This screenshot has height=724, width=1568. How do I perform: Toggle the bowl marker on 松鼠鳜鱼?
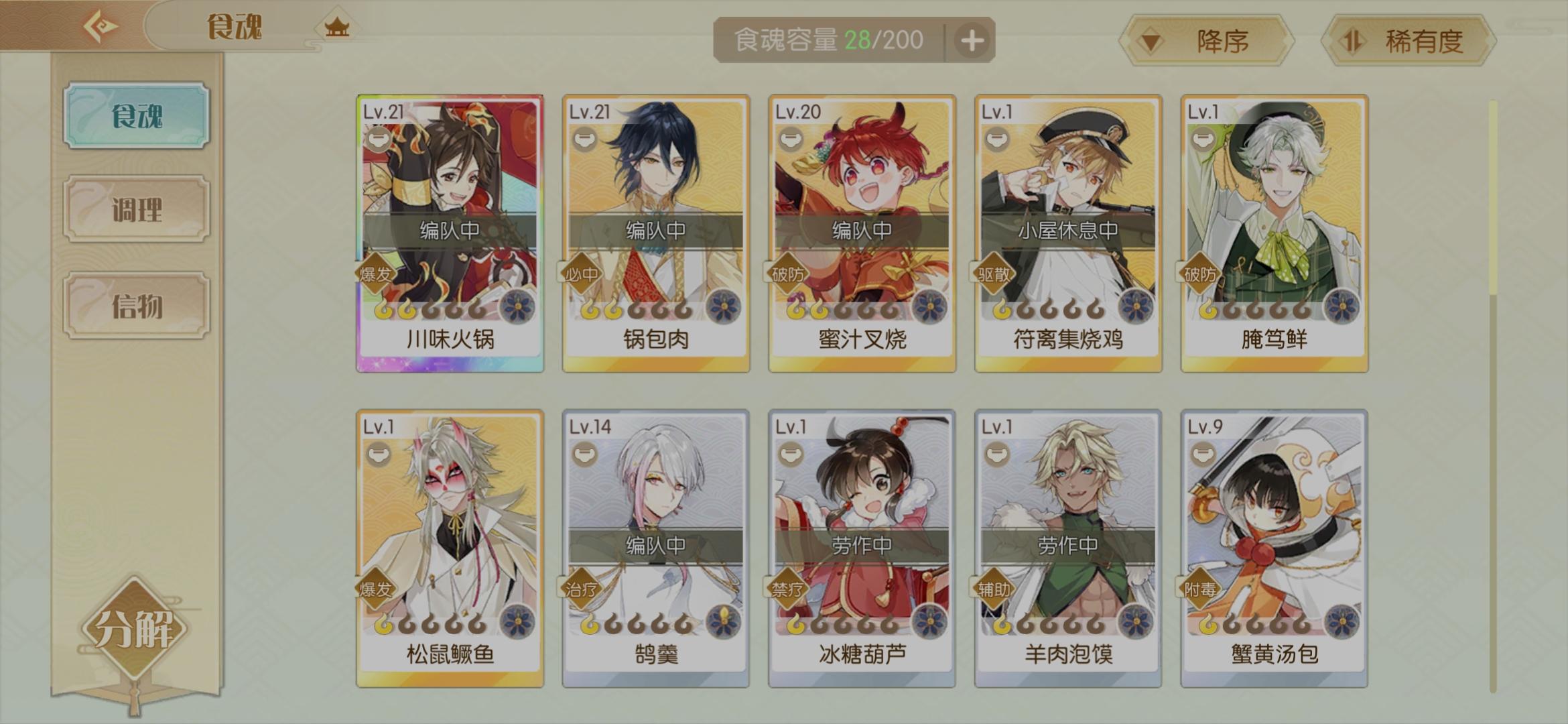(379, 455)
